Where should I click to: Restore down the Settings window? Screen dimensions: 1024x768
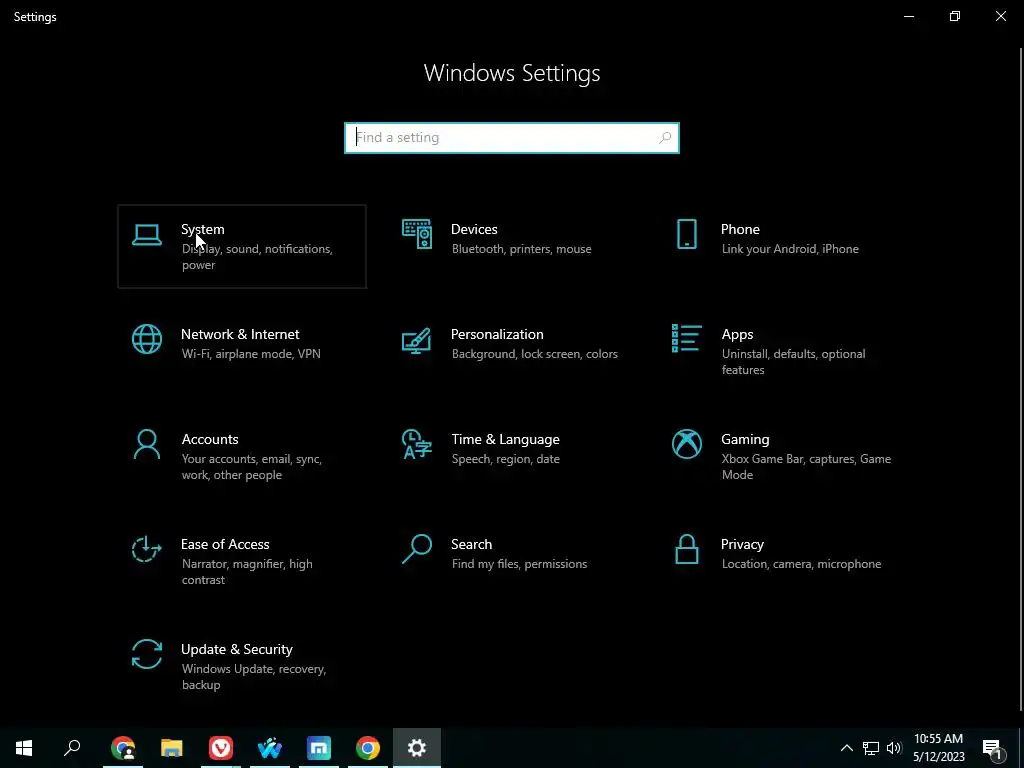[x=955, y=16]
